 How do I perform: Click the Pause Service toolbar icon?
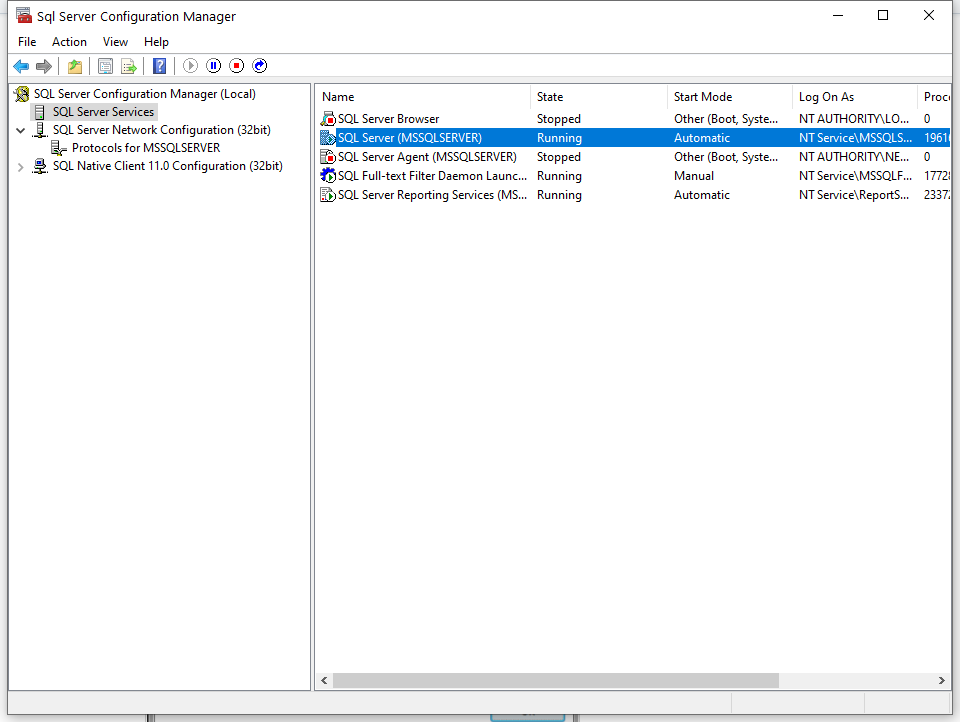(x=214, y=66)
